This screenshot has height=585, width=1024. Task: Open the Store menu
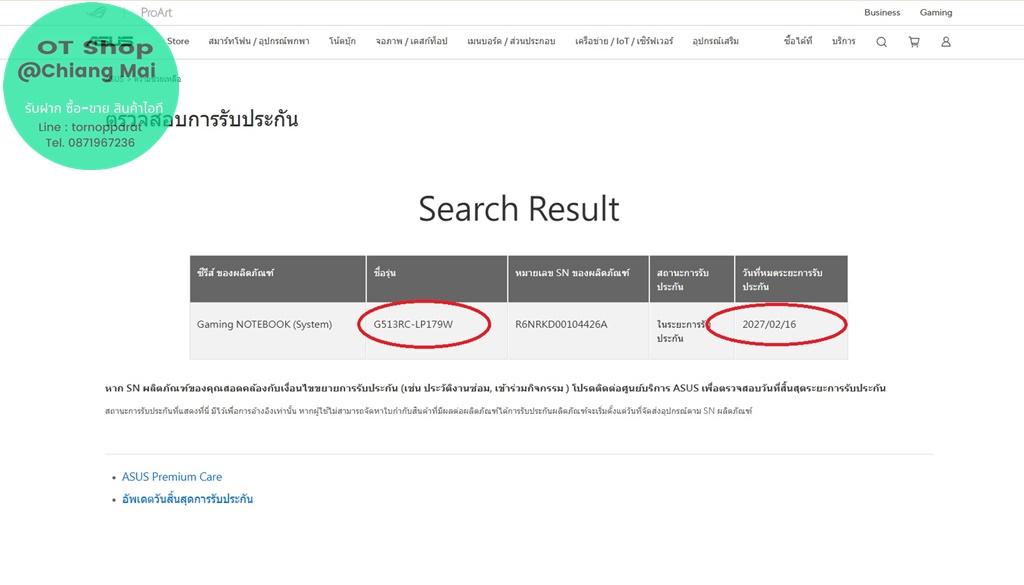pyautogui.click(x=178, y=41)
